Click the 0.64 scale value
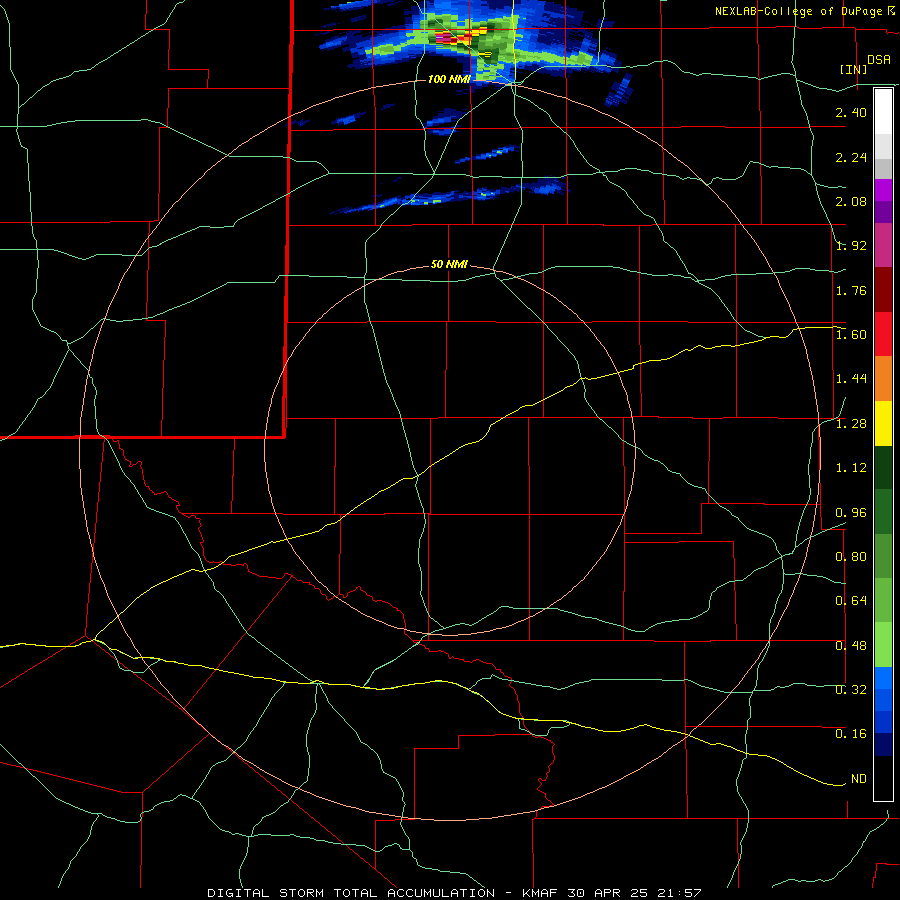This screenshot has height=900, width=900. click(x=851, y=601)
